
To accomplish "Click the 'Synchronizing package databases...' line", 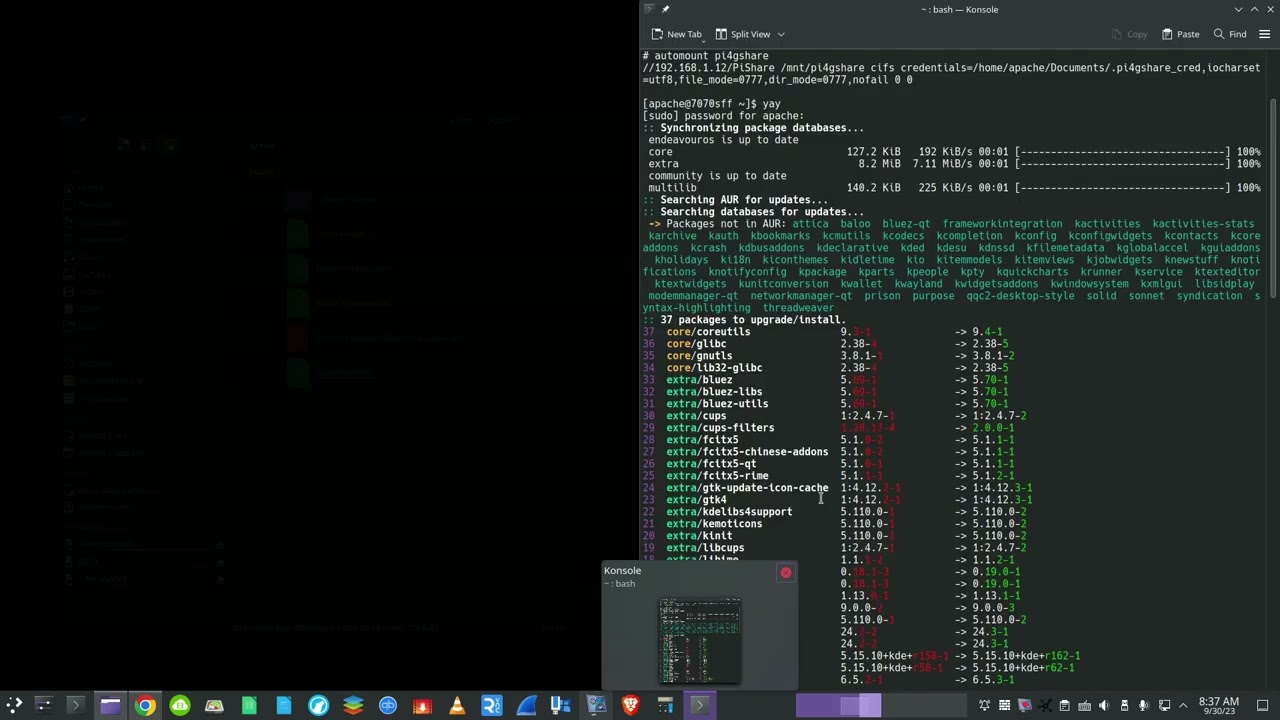I will click(x=753, y=128).
